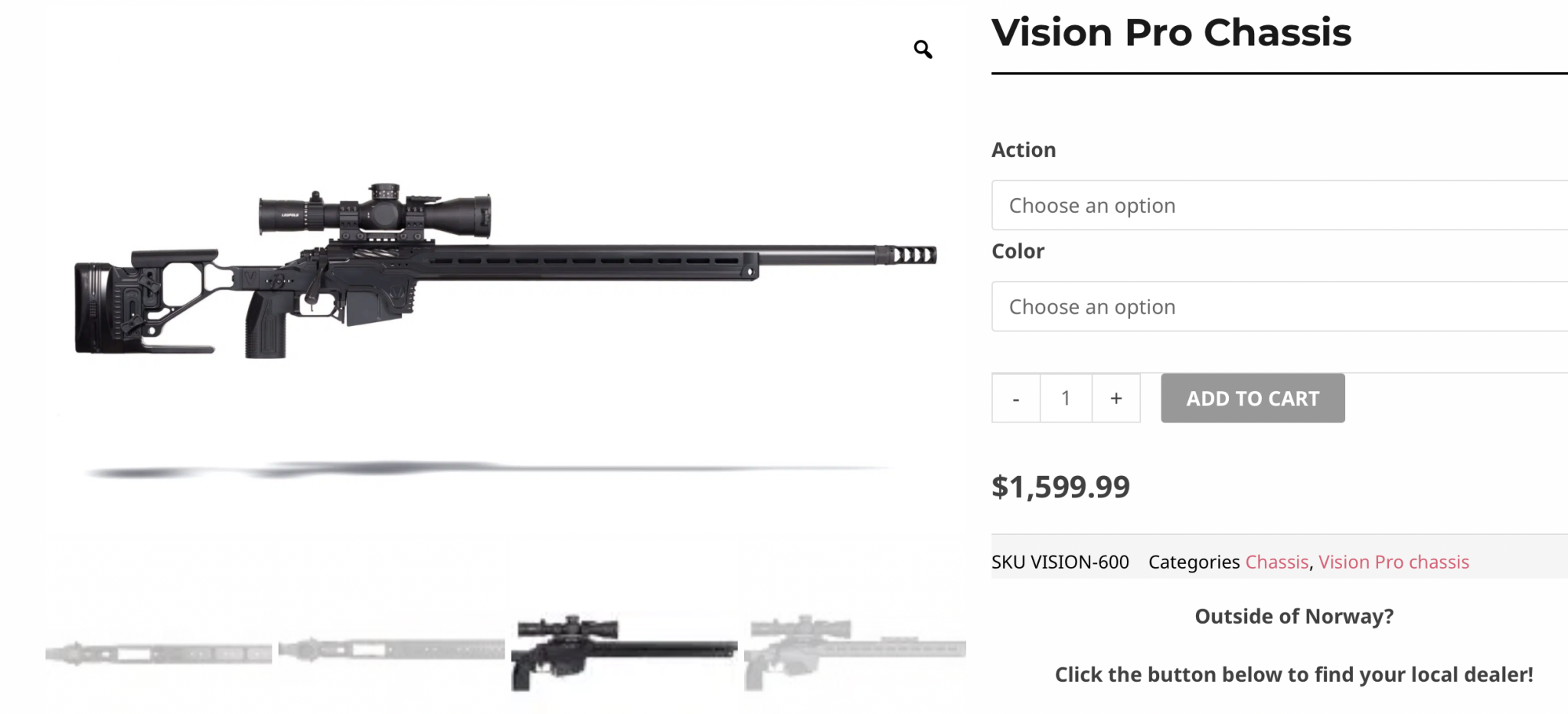1568x714 pixels.
Task: Click the $1,599.99 price text
Action: tap(1060, 487)
